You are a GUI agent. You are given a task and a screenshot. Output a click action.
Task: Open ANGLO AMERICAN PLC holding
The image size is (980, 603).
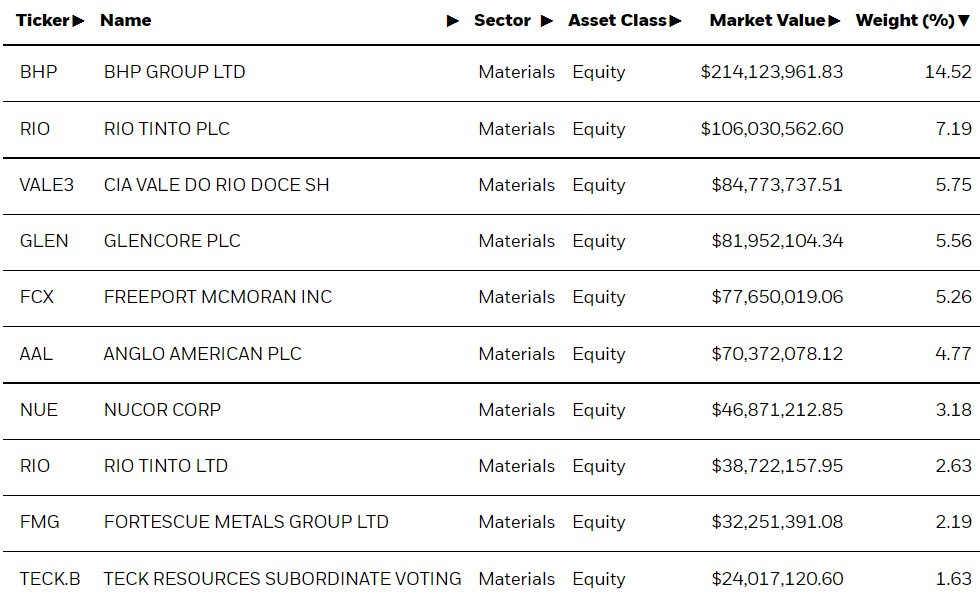(x=202, y=354)
